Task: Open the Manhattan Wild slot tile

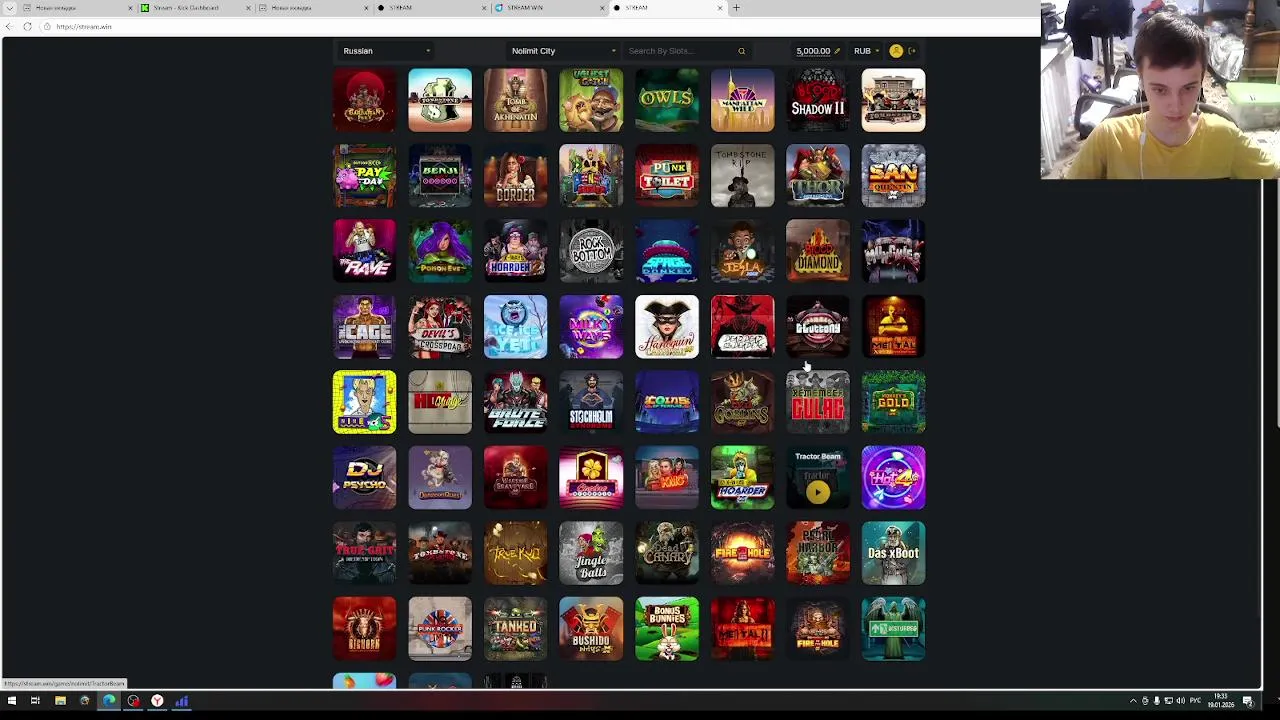Action: pyautogui.click(x=742, y=100)
